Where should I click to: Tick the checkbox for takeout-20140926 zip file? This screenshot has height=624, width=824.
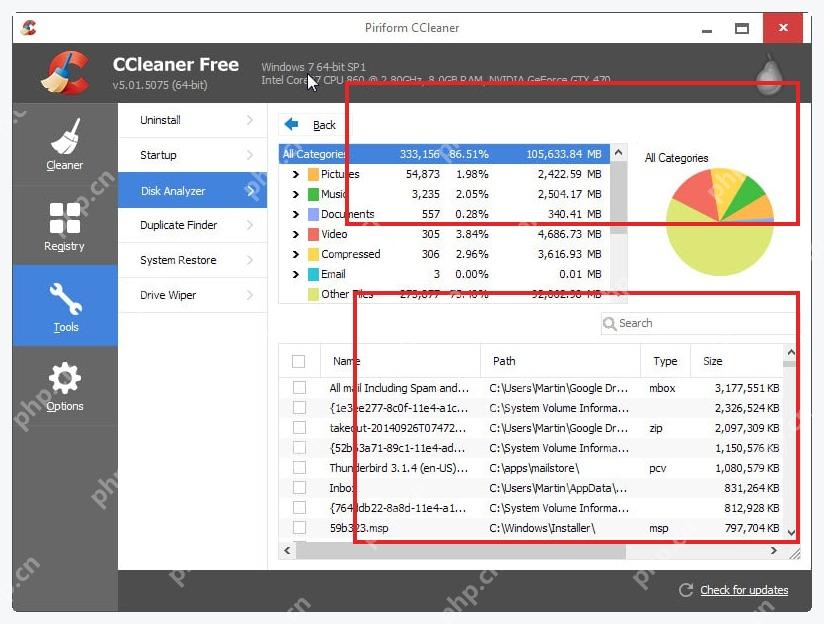[x=300, y=427]
